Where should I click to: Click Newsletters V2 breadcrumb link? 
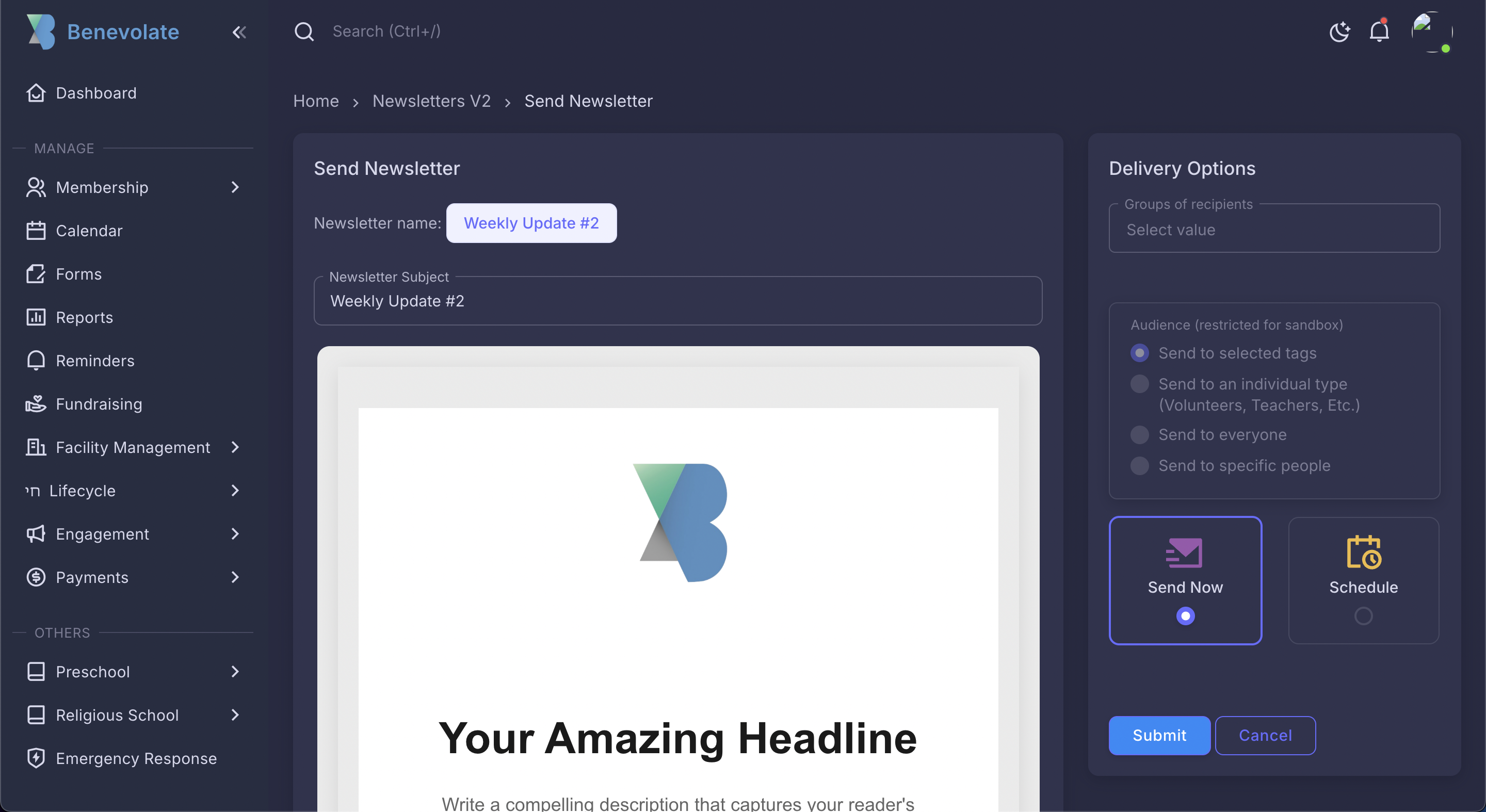pos(431,101)
